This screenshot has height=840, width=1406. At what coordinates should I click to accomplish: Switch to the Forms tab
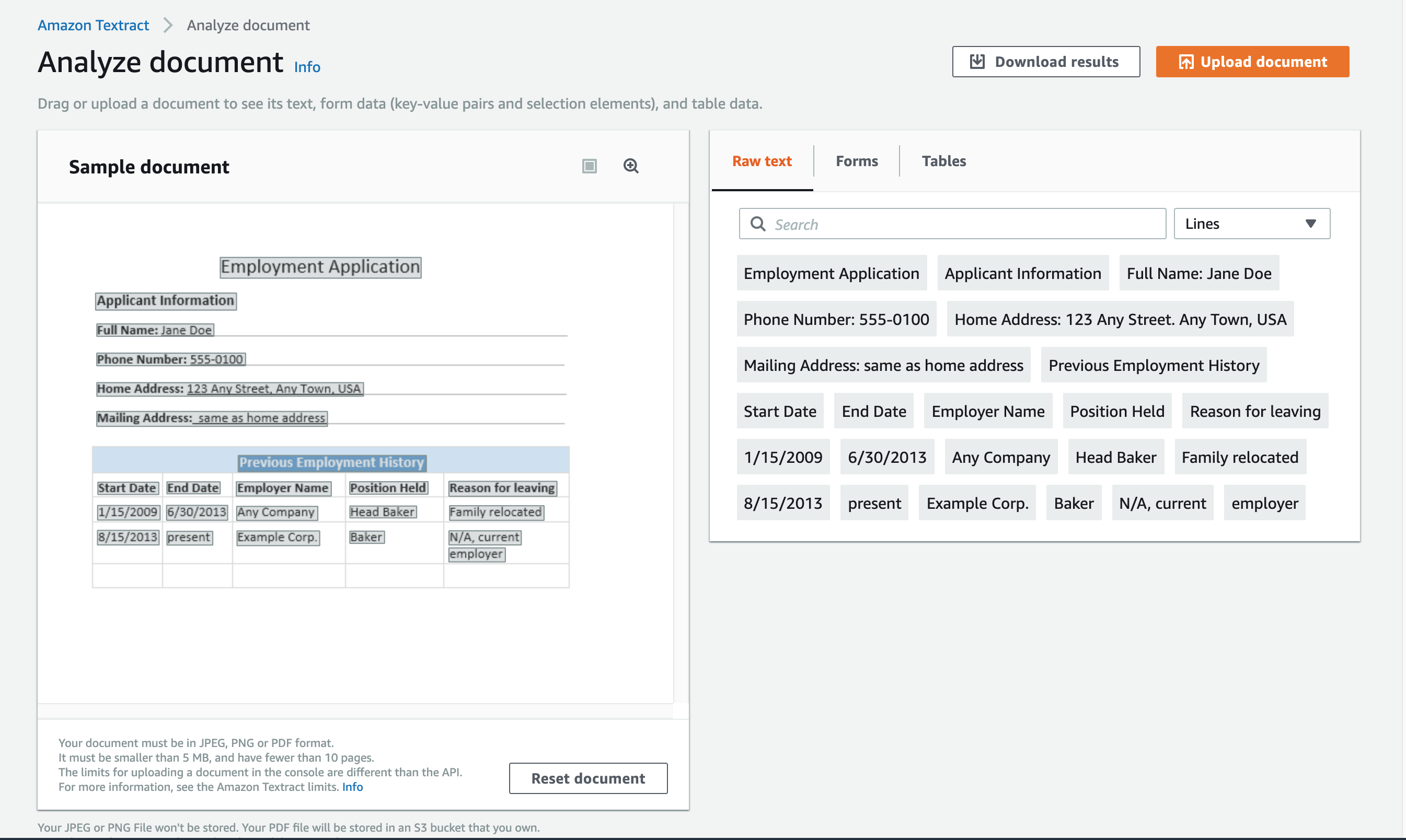click(x=856, y=161)
